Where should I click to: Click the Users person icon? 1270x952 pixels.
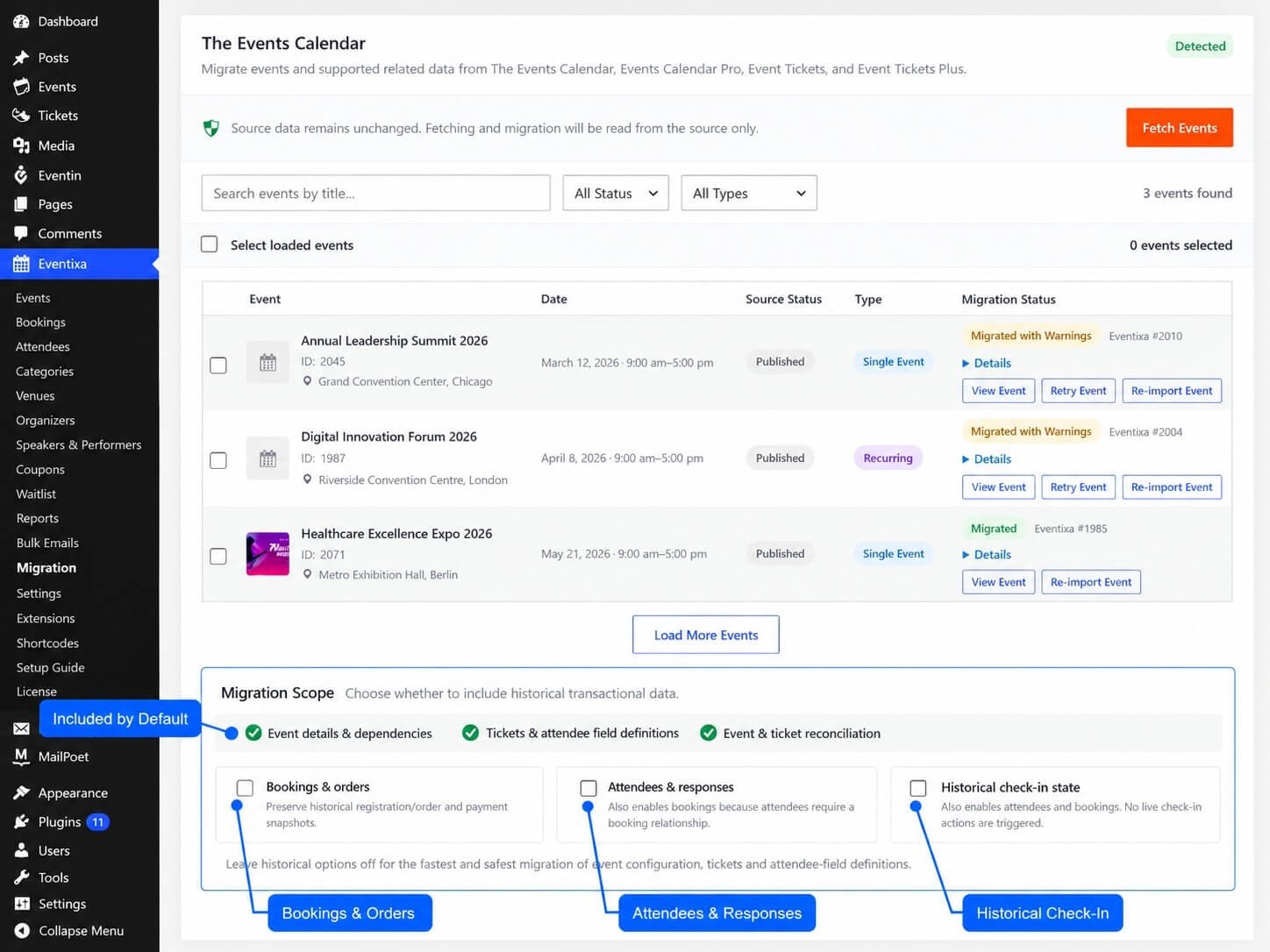[21, 850]
